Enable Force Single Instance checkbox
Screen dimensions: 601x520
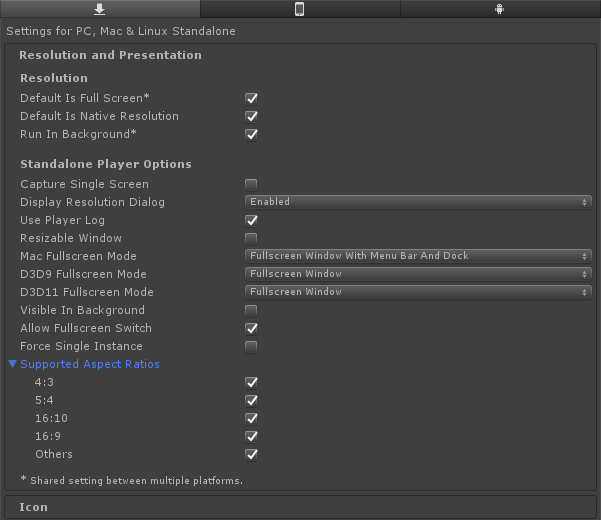(251, 347)
